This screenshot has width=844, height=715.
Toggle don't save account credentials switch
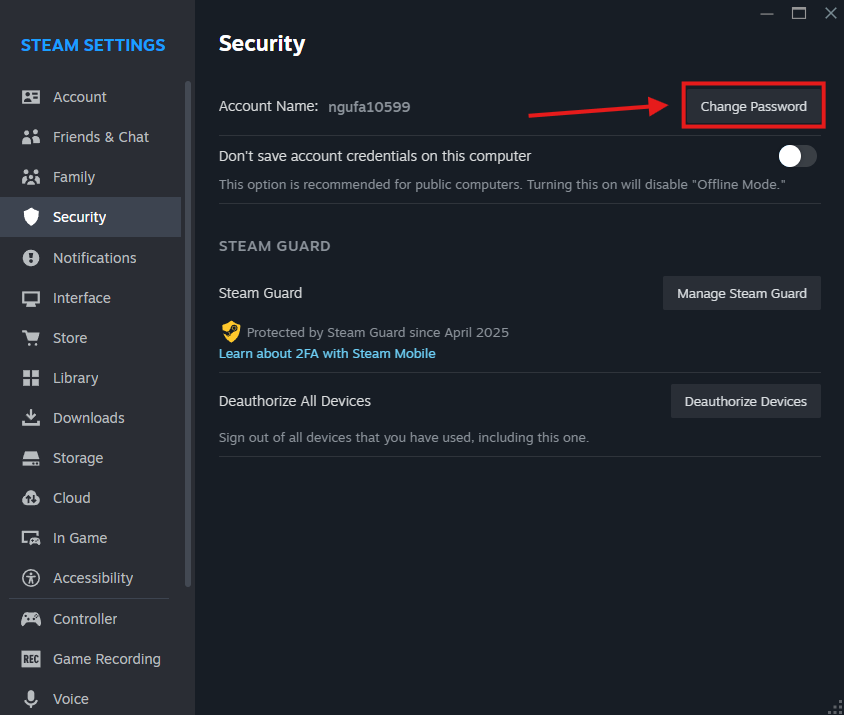798,156
